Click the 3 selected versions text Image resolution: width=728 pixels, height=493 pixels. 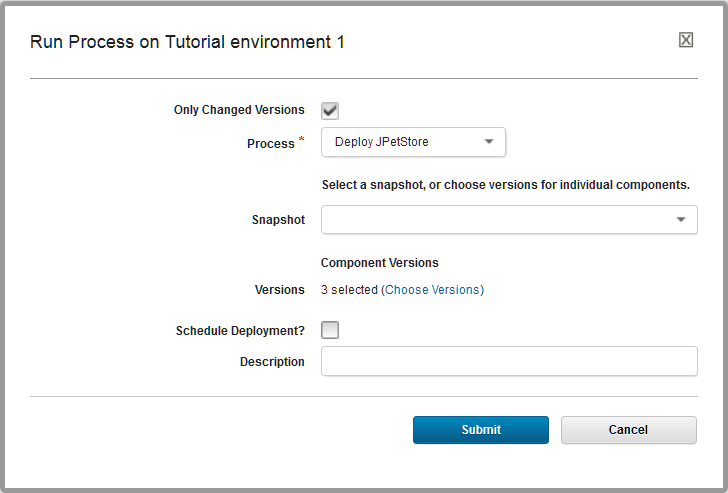click(x=349, y=290)
